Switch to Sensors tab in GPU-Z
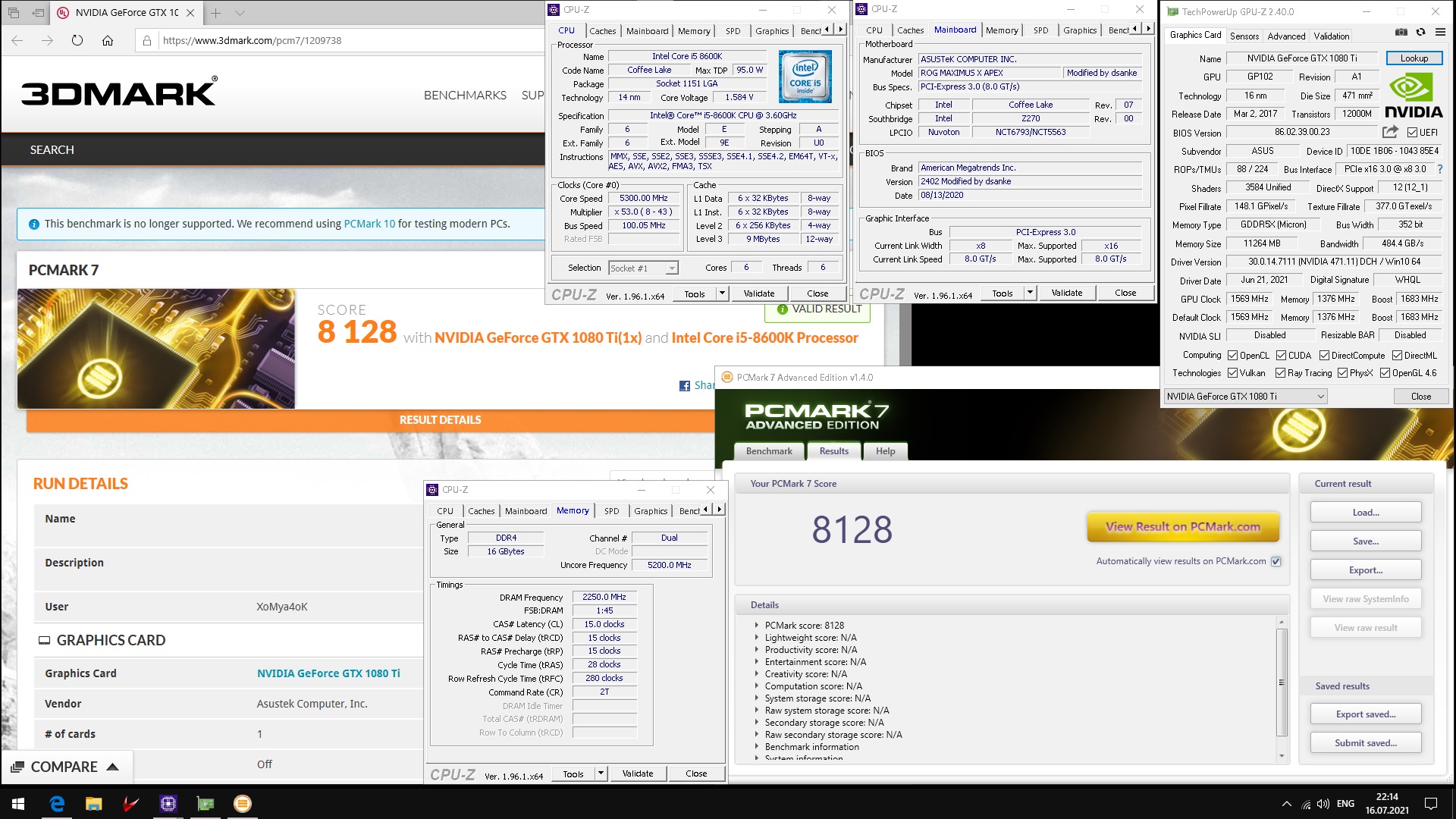Viewport: 1456px width, 819px height. [x=1244, y=36]
